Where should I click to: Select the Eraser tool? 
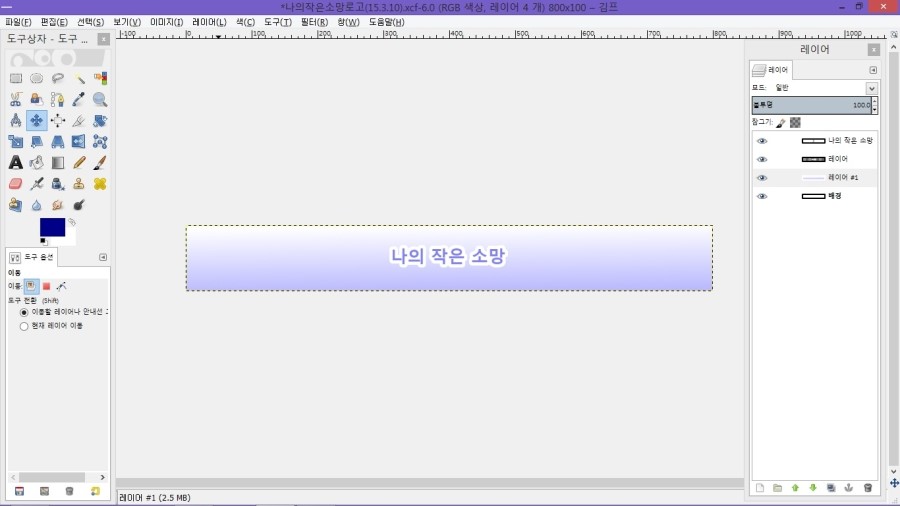[15, 184]
